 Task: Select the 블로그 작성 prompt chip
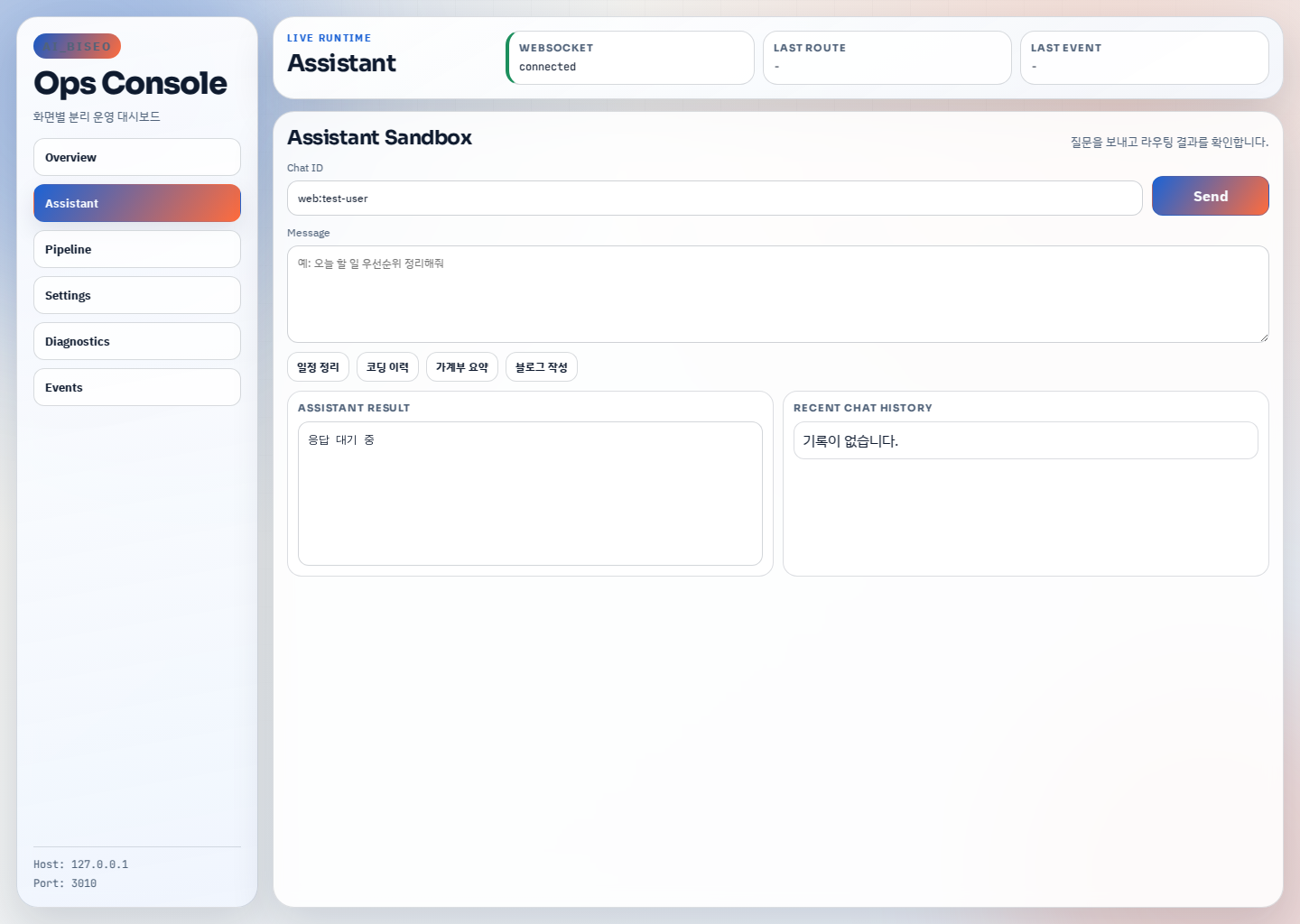click(541, 366)
